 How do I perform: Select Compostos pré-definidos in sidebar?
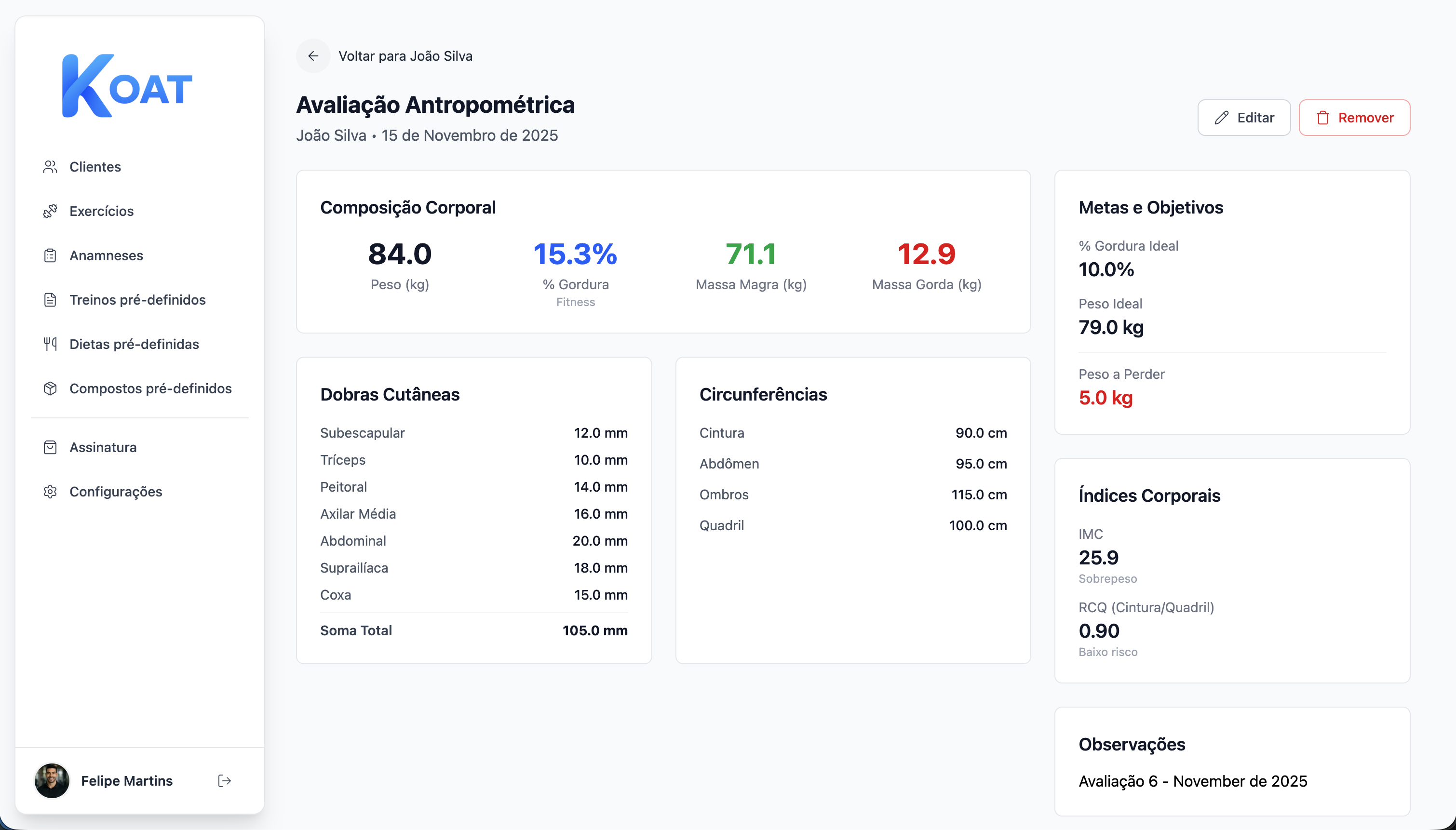[x=150, y=388]
